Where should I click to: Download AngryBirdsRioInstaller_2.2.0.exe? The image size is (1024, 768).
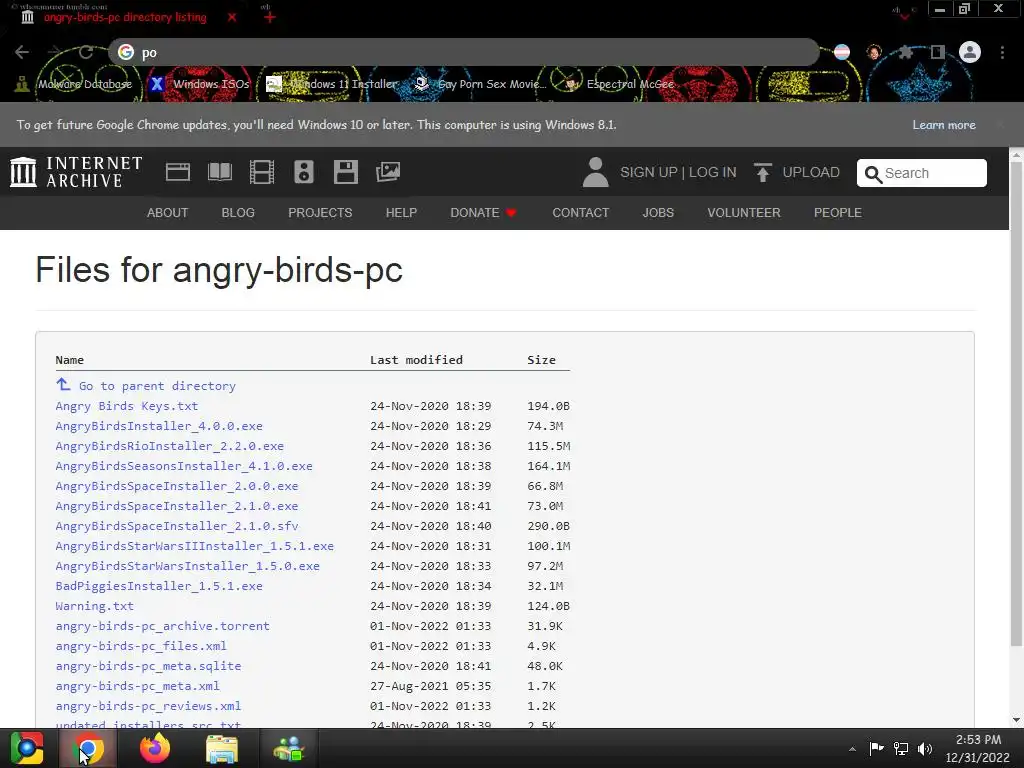(170, 446)
